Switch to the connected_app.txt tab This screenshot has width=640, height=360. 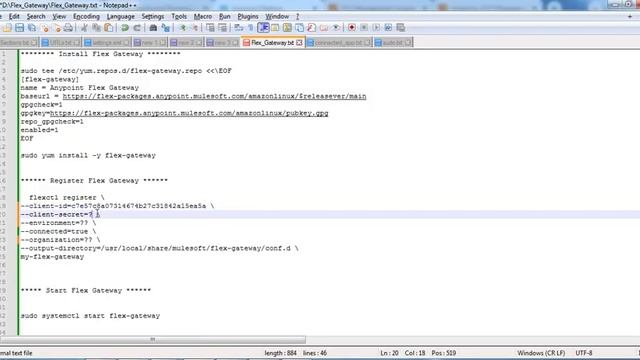click(339, 42)
